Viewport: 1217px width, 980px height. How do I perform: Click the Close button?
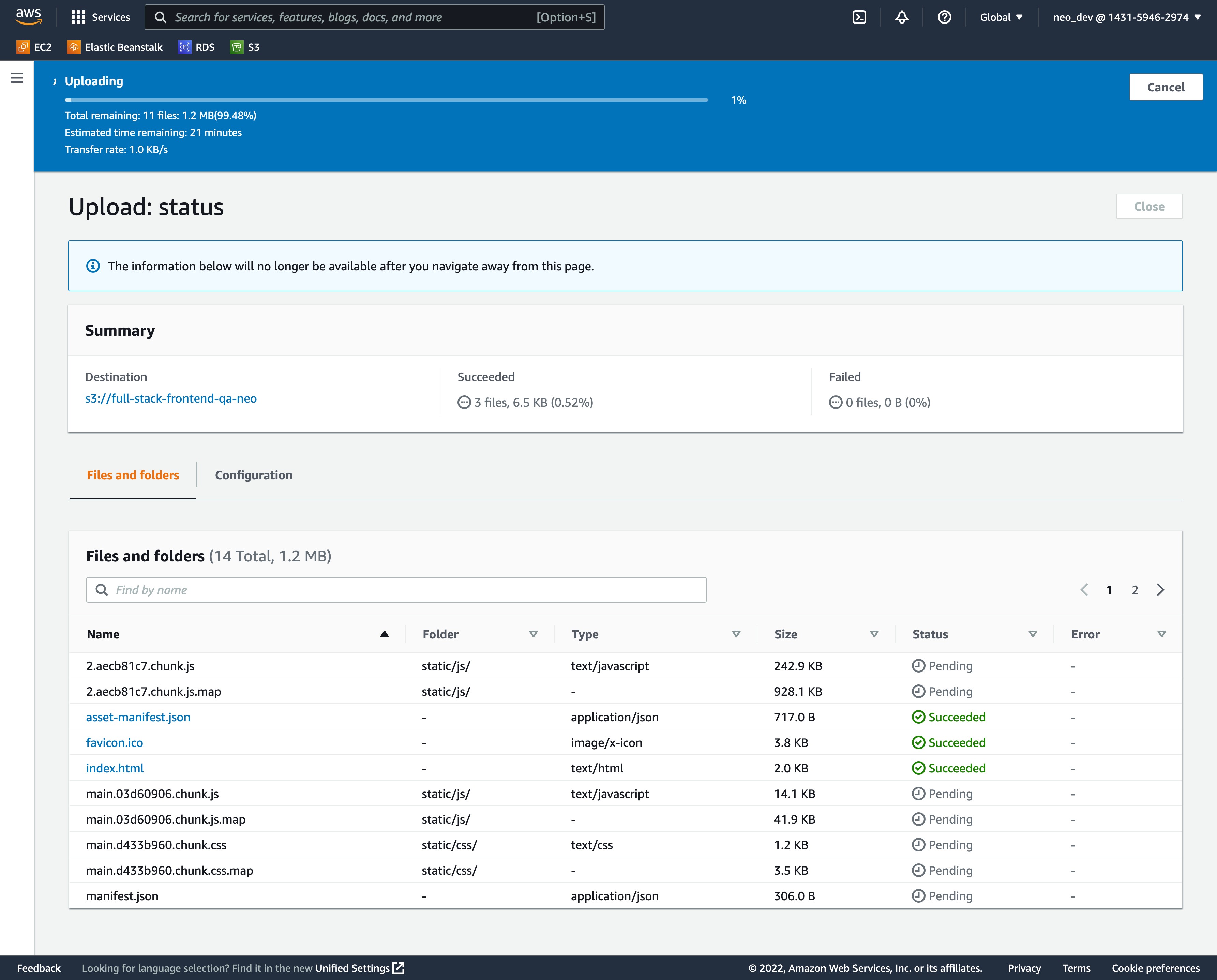(x=1149, y=207)
